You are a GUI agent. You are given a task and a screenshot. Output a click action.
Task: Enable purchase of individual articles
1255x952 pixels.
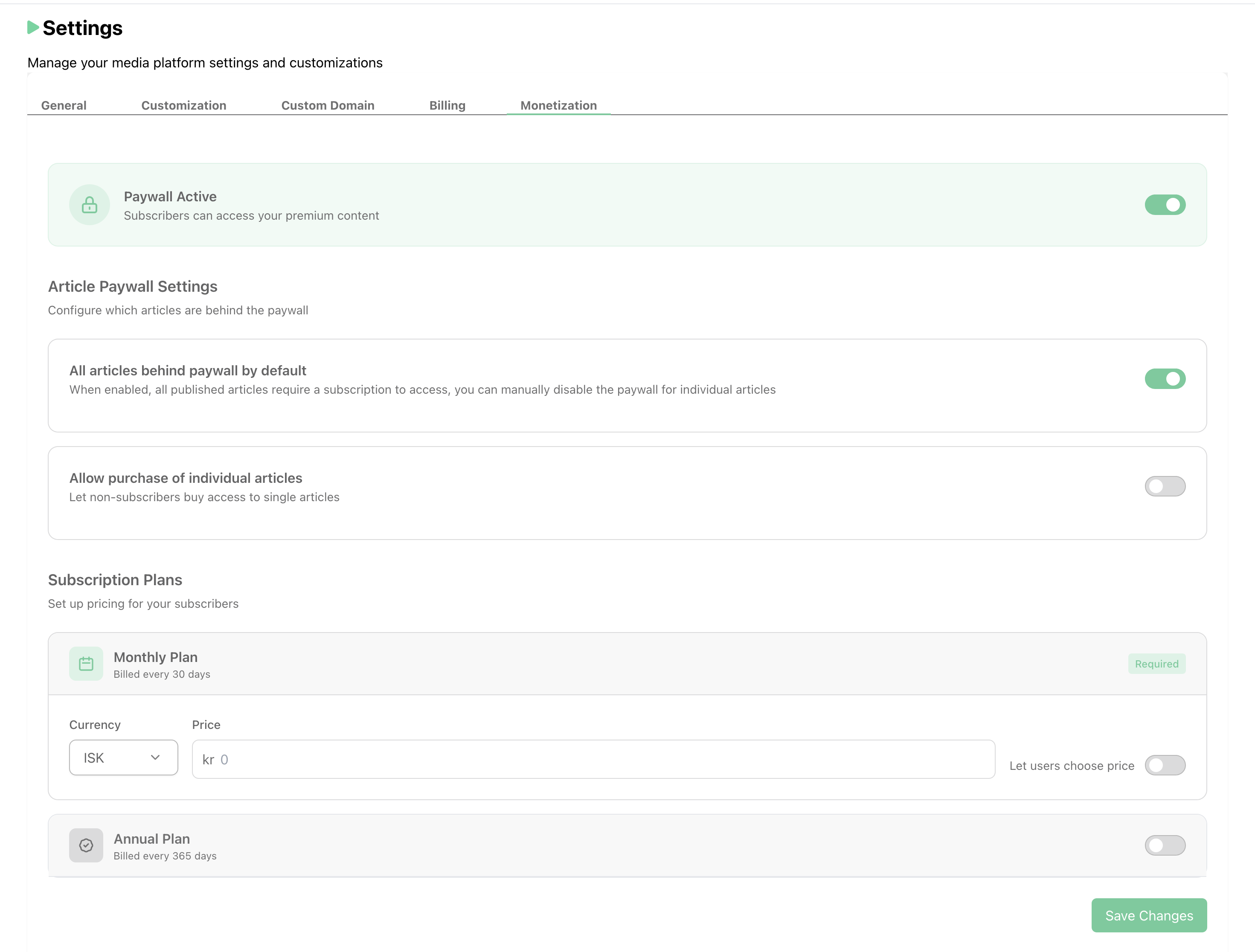point(1165,486)
